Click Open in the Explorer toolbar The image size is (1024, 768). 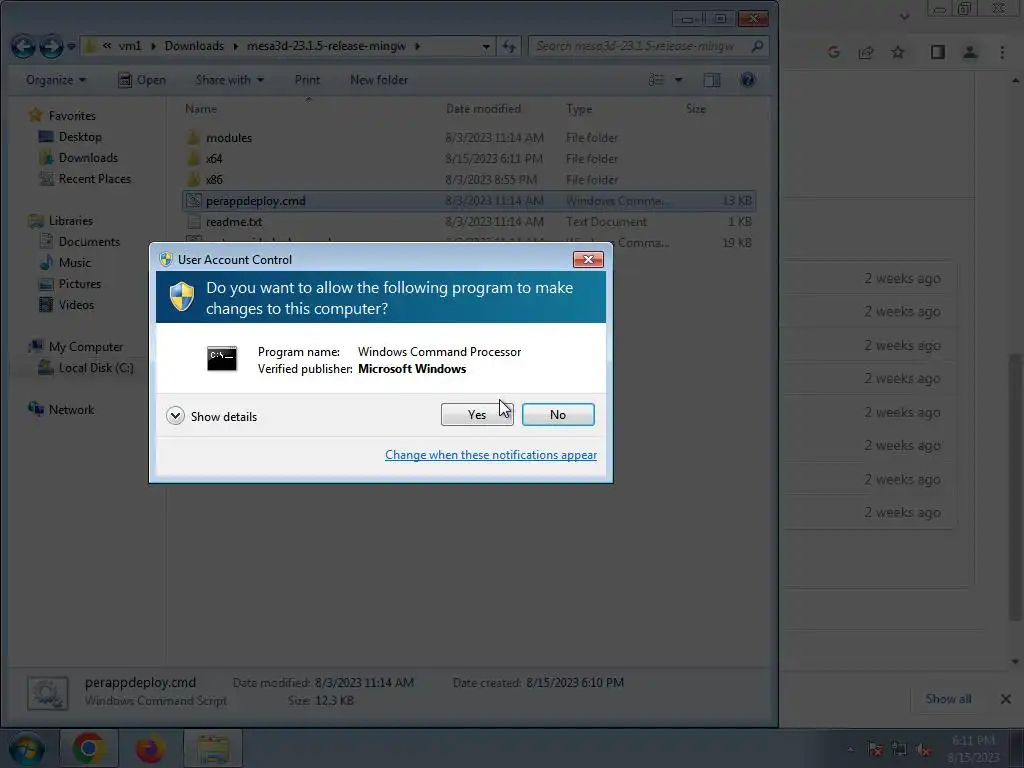click(x=142, y=80)
